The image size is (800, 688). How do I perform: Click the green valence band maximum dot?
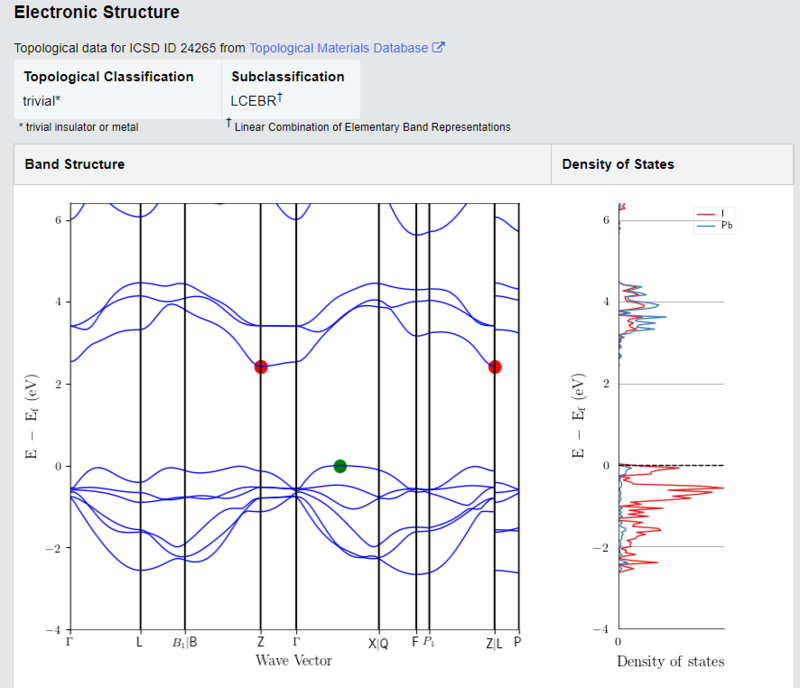tap(340, 466)
